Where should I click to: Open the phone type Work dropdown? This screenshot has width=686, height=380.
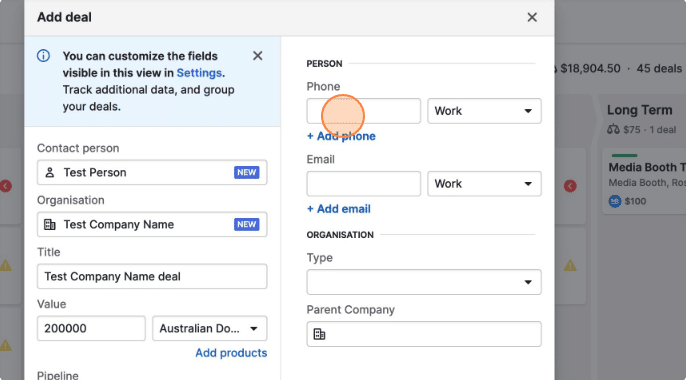click(484, 111)
